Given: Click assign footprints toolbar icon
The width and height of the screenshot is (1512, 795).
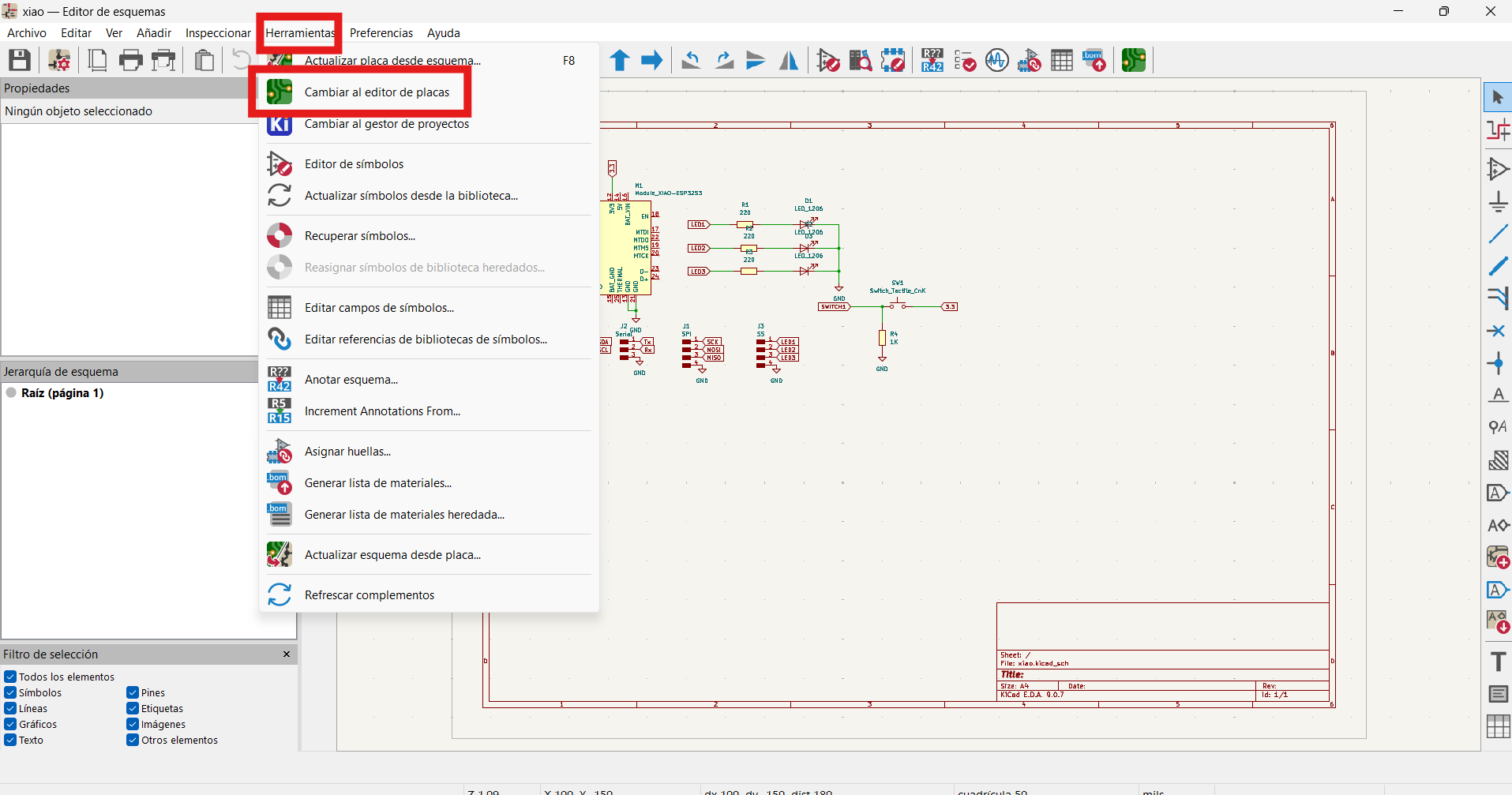Looking at the screenshot, I should (1030, 60).
